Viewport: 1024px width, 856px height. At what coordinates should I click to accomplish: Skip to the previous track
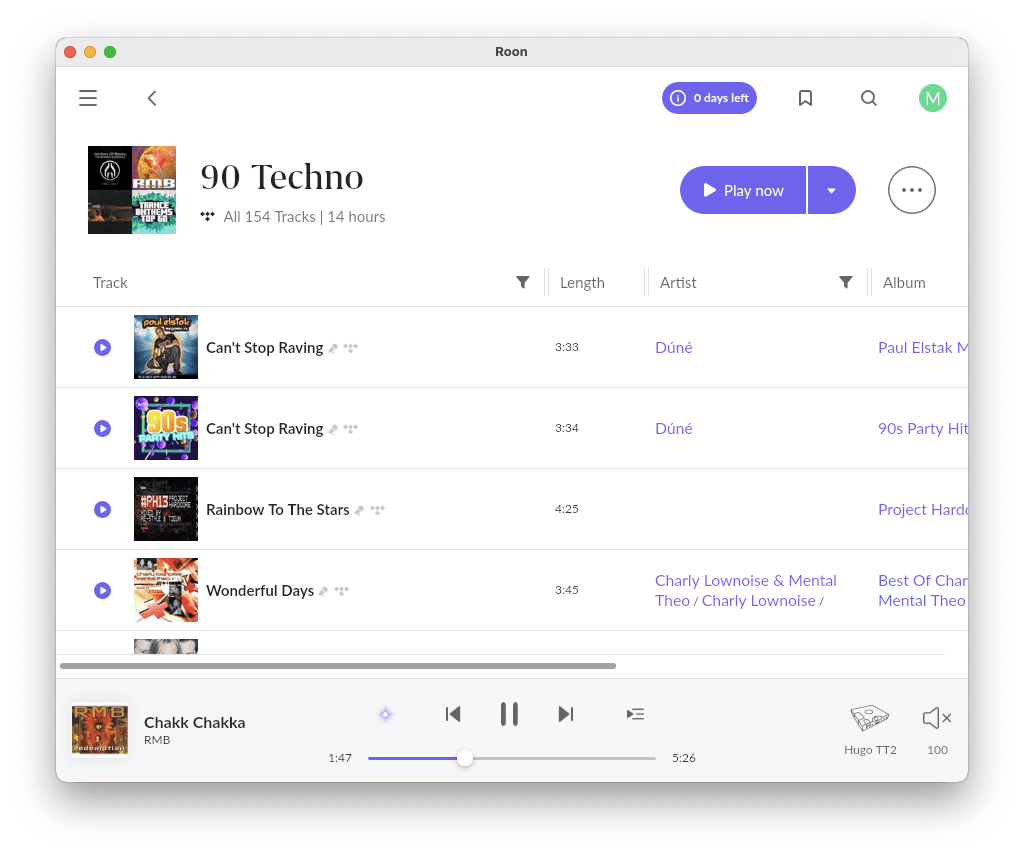coord(453,714)
